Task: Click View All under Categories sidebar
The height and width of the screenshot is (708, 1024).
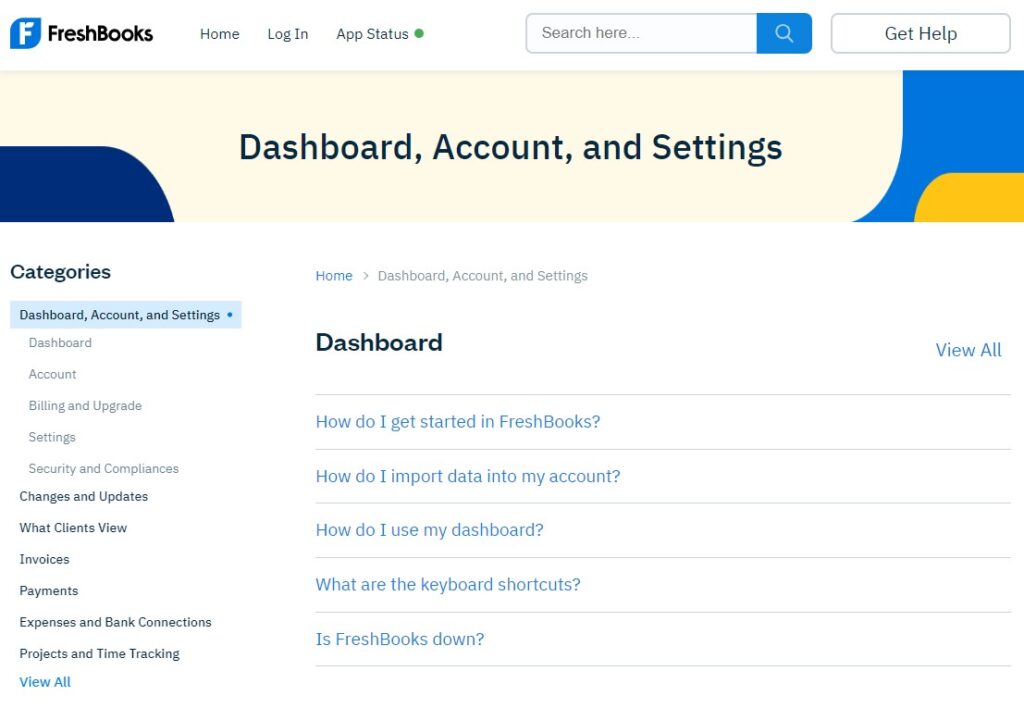Action: [45, 682]
